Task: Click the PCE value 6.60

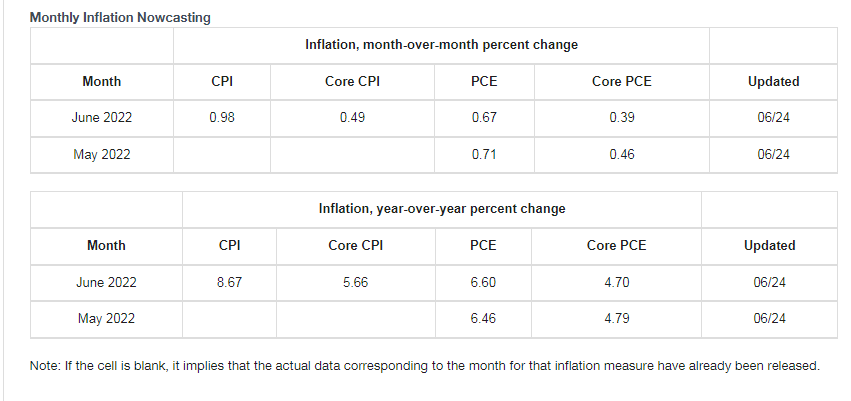Action: point(483,282)
